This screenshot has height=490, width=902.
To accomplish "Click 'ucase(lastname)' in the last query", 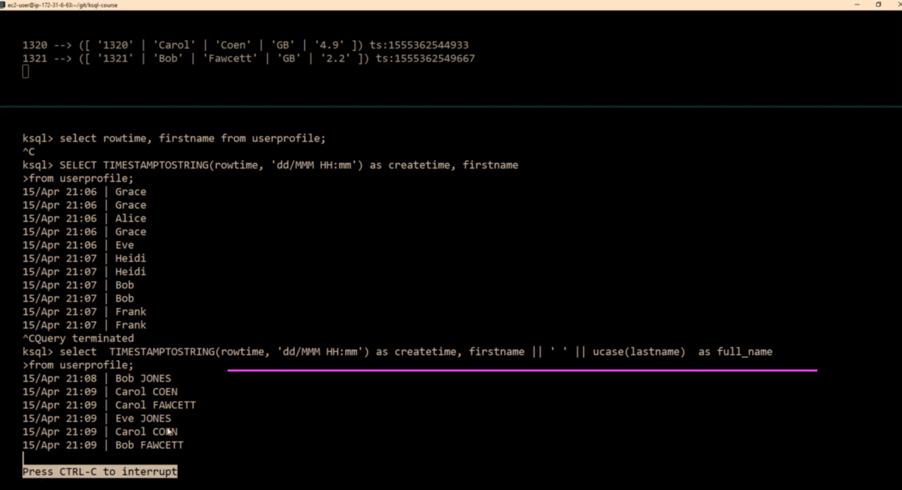I will [x=639, y=351].
